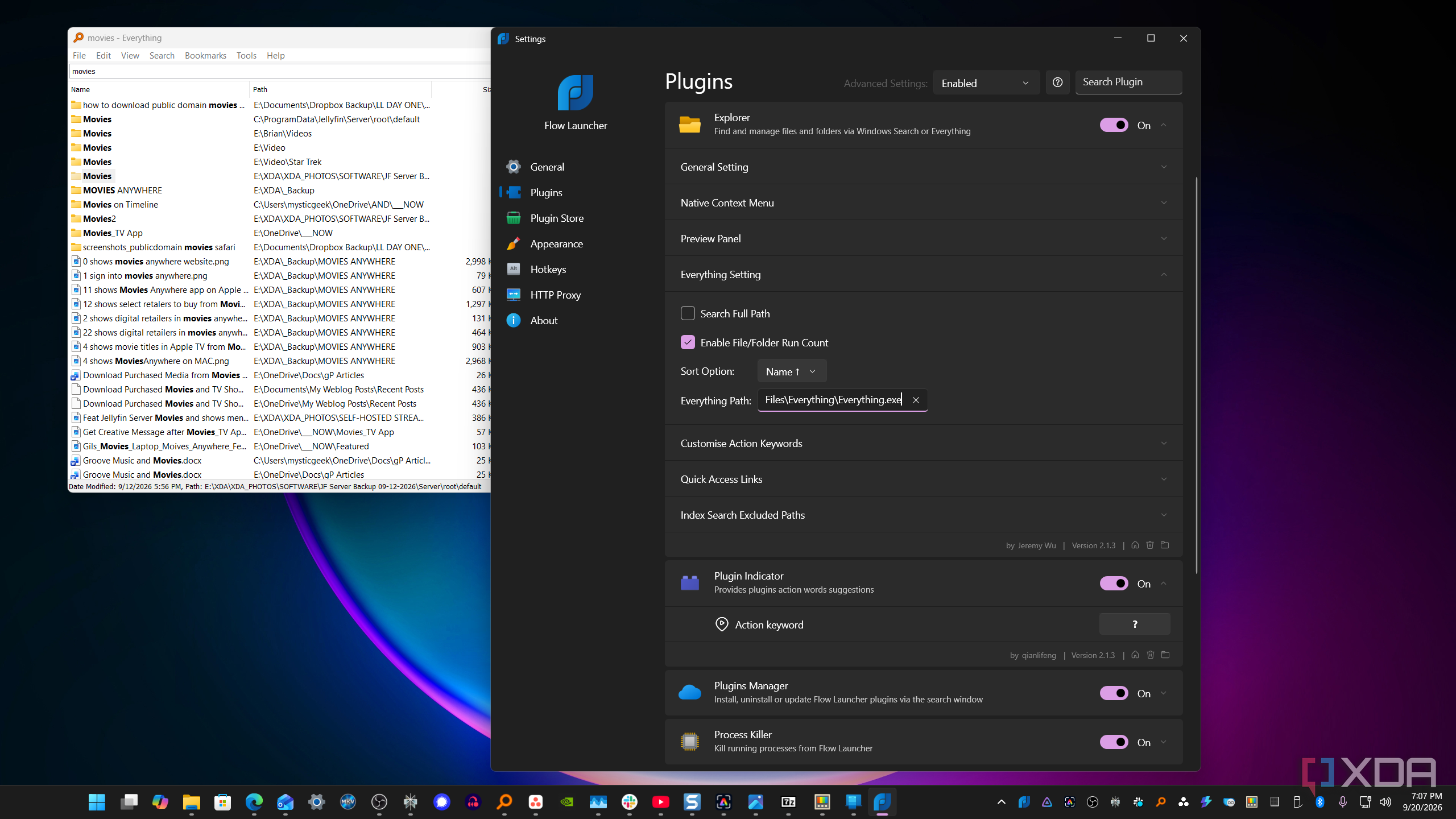
Task: Open the Tools menu in Everything
Action: (246, 55)
